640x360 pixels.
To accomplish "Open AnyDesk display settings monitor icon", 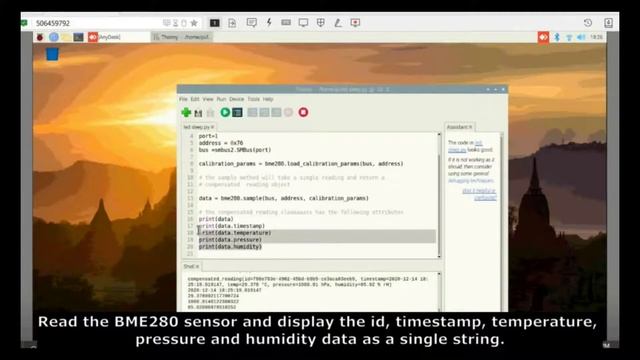I will click(x=303, y=23).
